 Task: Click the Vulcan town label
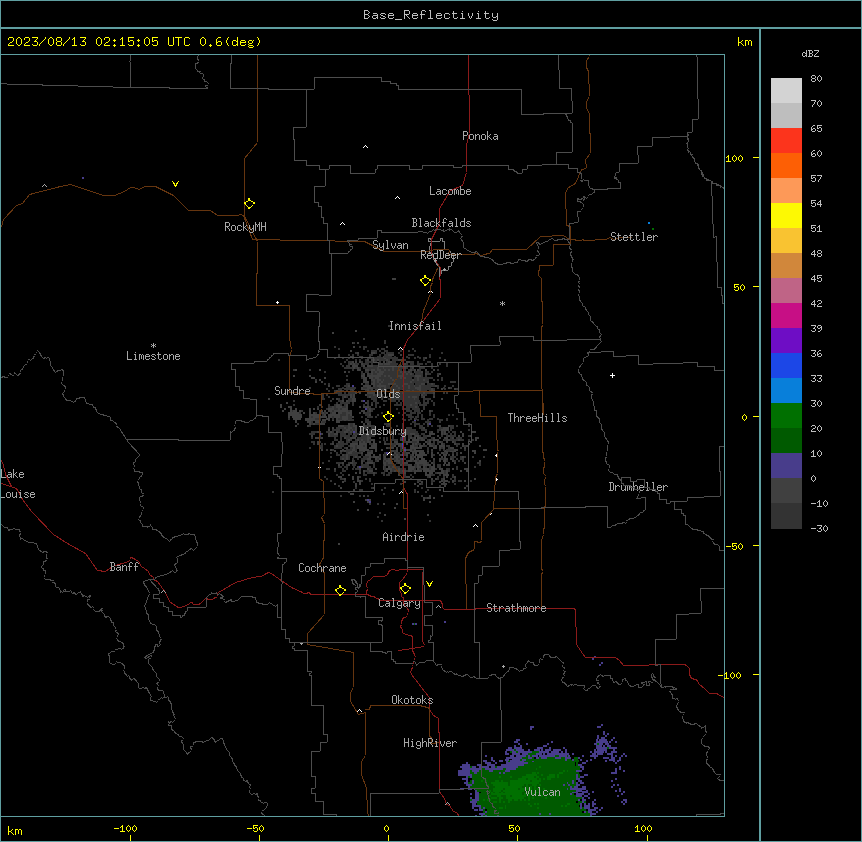pos(543,792)
